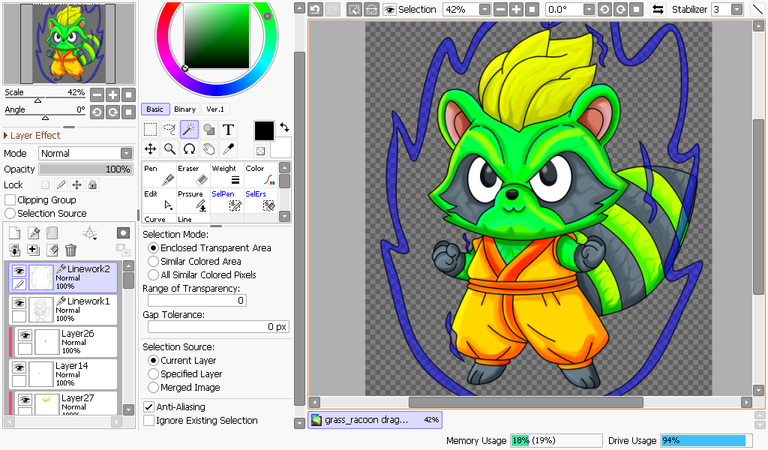The width and height of the screenshot is (768, 450).
Task: Choose the Eraser brush
Action: coord(193,175)
